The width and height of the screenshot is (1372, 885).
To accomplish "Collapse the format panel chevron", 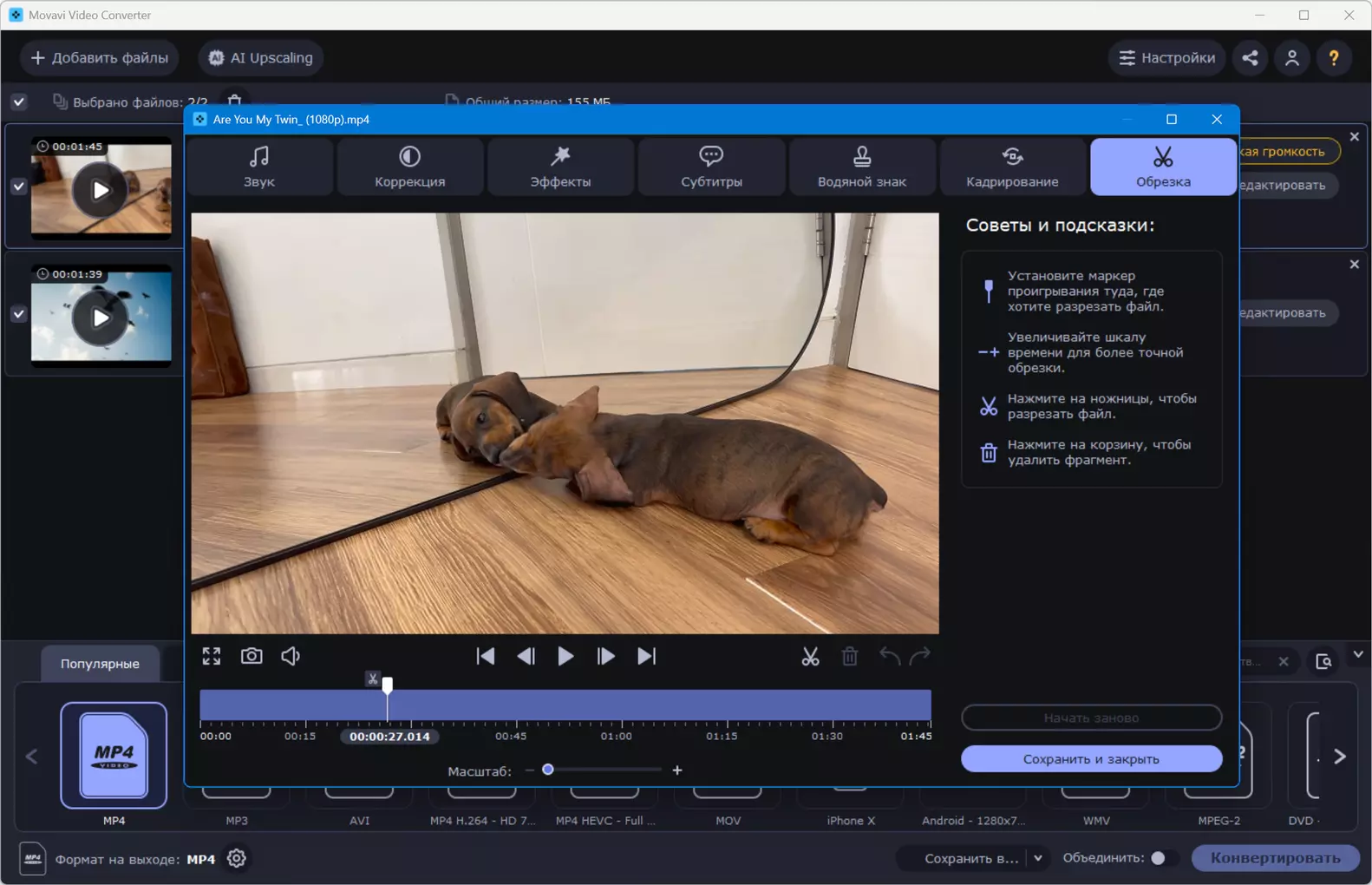I will coord(1358,655).
